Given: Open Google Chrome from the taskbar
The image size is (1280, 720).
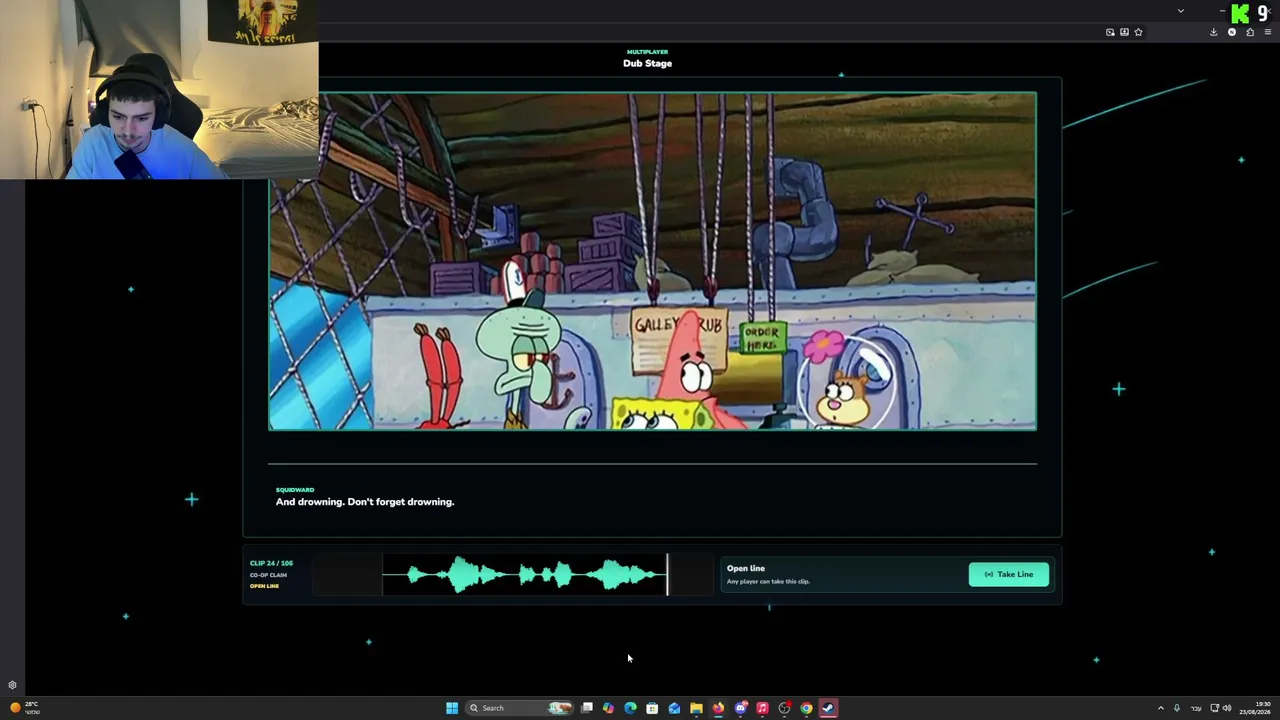Looking at the screenshot, I should click(x=806, y=708).
